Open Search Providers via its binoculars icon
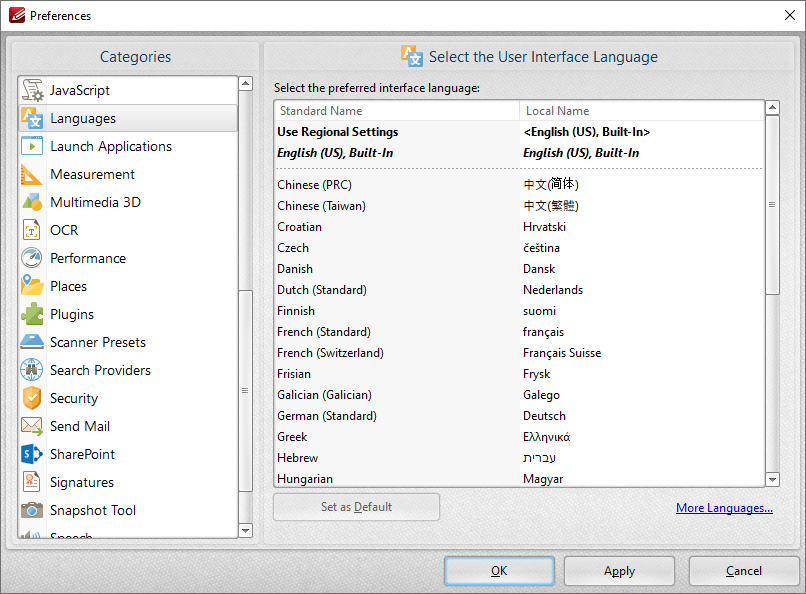This screenshot has width=806, height=594. [32, 370]
